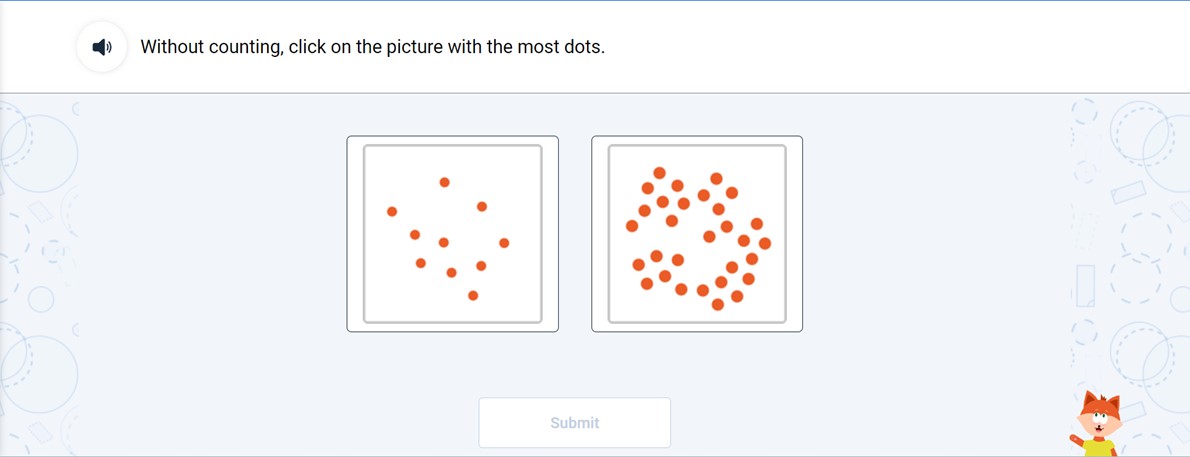The width and height of the screenshot is (1190, 457).
Task: Click the bottommost dot in the left picture
Action: coord(473,295)
